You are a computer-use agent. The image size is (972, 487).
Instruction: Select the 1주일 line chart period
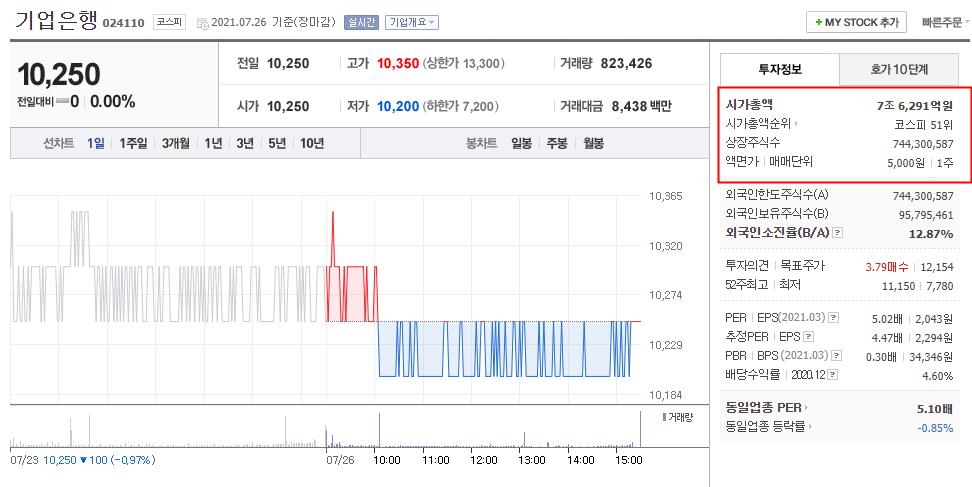click(133, 143)
